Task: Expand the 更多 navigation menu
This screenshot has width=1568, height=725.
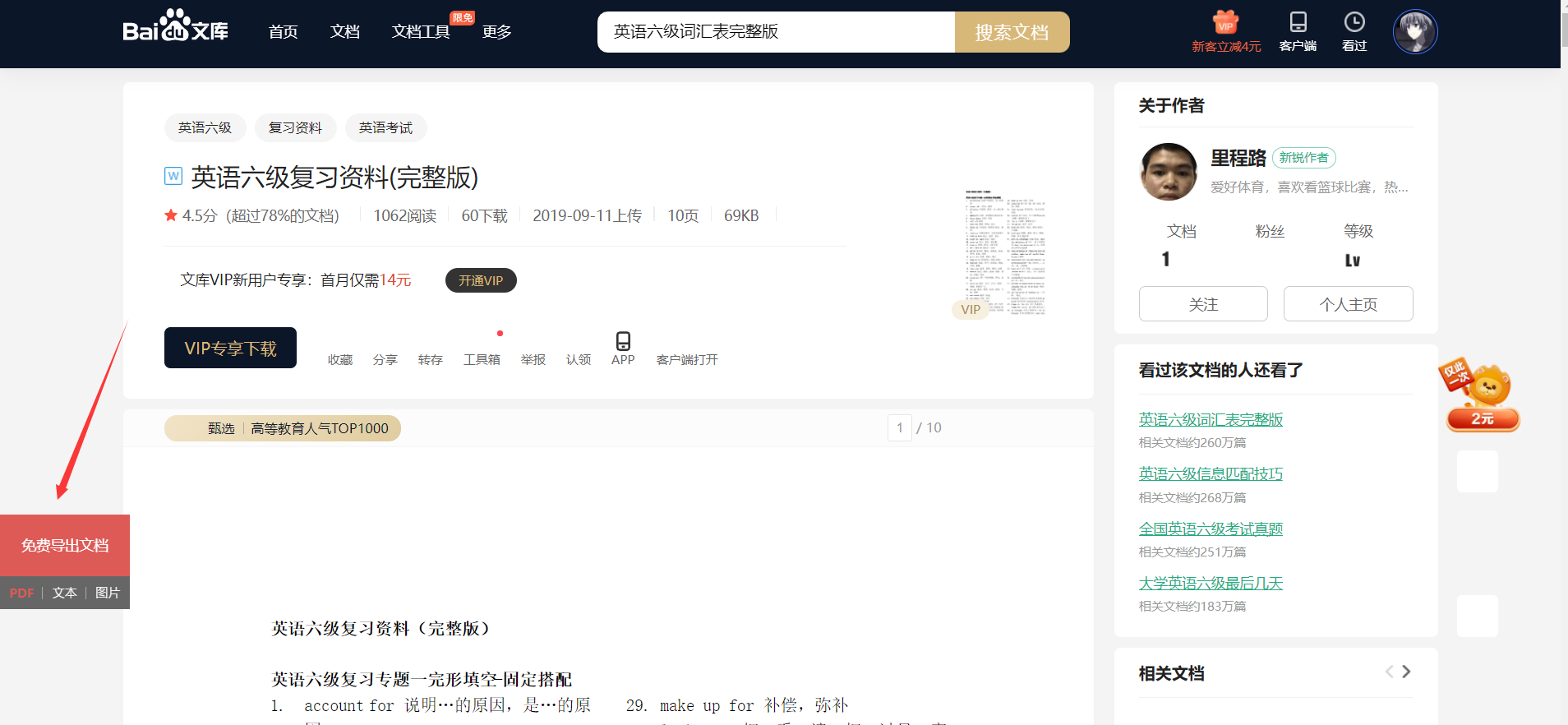Action: (x=496, y=32)
